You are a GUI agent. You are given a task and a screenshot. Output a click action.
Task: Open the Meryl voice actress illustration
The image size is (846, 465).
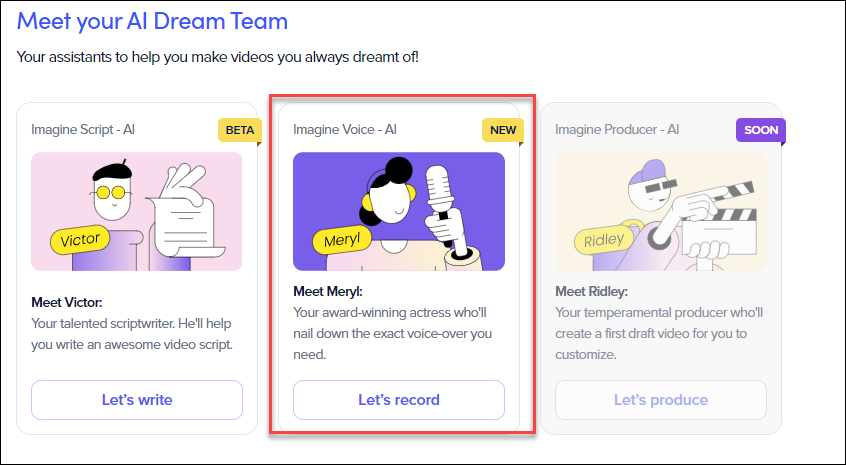(x=399, y=211)
